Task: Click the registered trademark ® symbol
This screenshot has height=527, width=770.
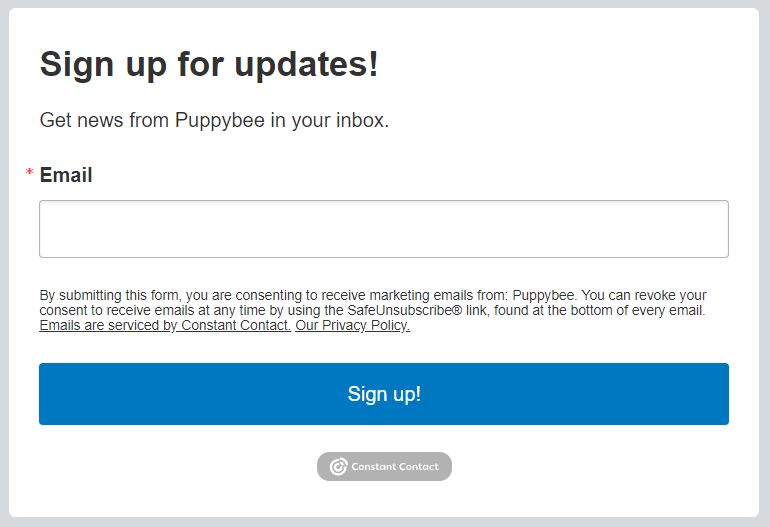Action: [x=457, y=310]
